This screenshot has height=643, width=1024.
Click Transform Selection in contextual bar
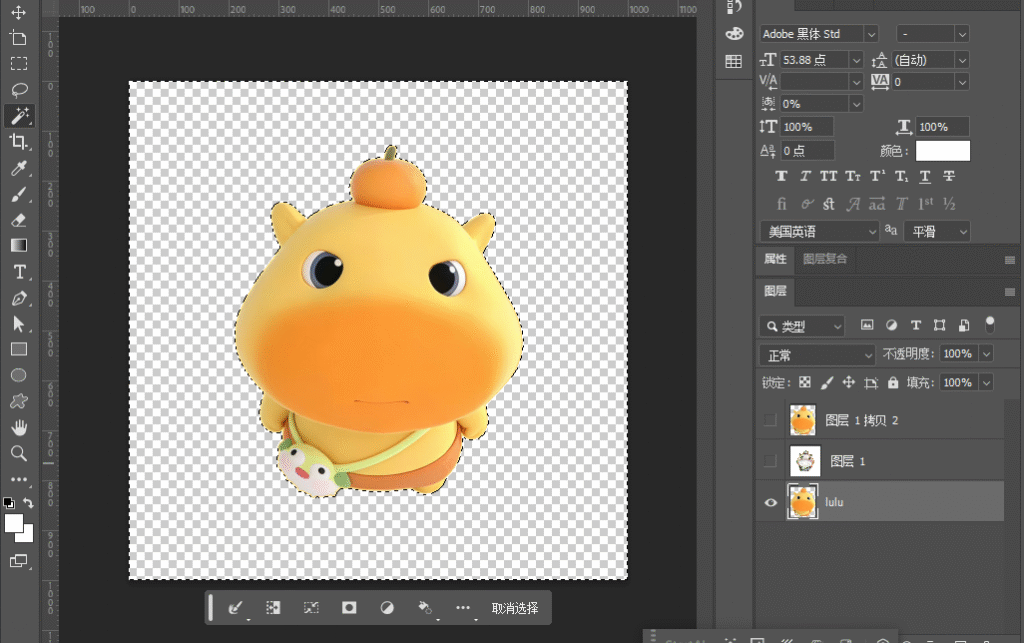pyautogui.click(x=311, y=608)
